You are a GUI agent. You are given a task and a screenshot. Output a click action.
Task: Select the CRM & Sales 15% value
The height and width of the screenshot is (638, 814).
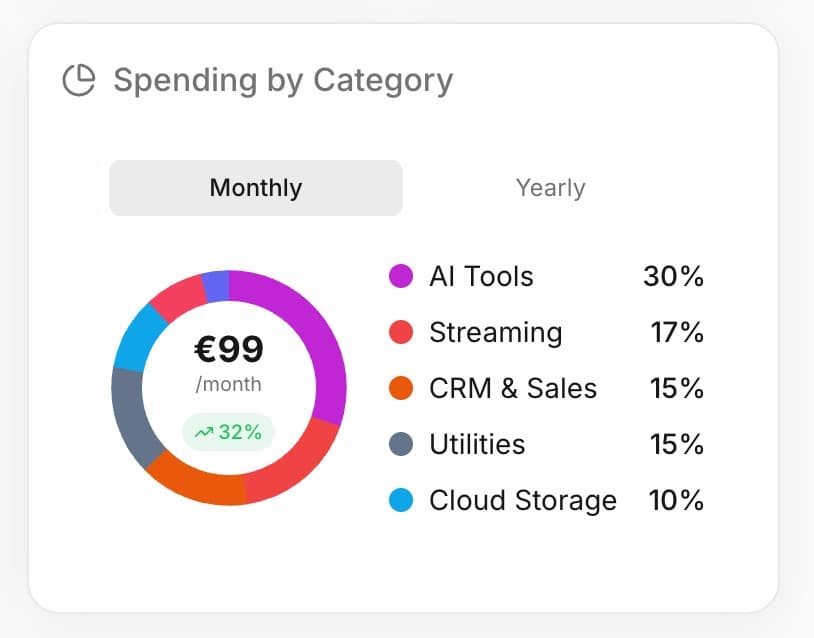[x=677, y=388]
